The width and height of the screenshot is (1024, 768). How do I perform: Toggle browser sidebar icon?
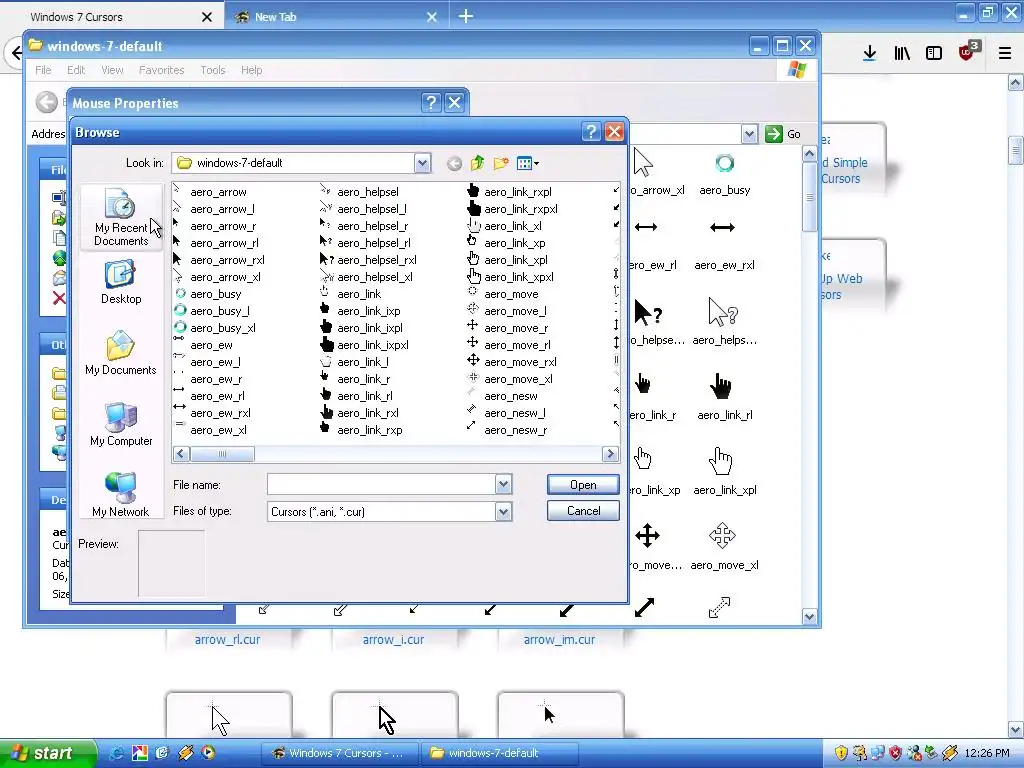934,54
